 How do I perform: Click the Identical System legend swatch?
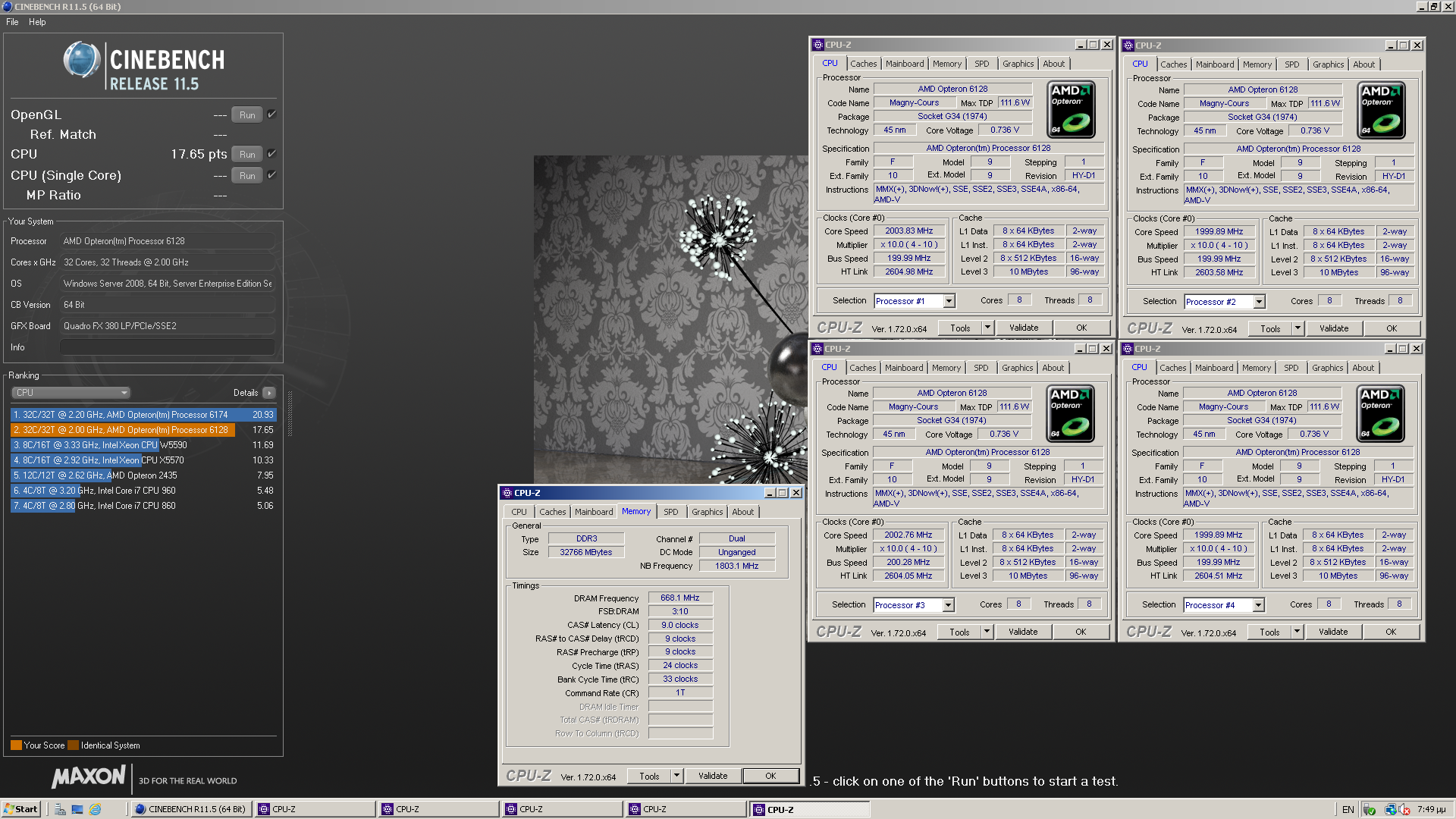(x=73, y=745)
